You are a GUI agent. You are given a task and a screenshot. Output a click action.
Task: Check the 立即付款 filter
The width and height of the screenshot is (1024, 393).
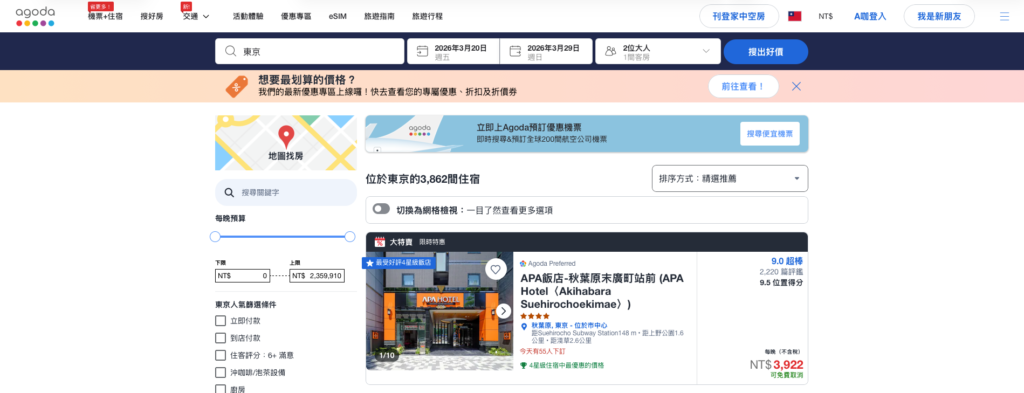(220, 321)
